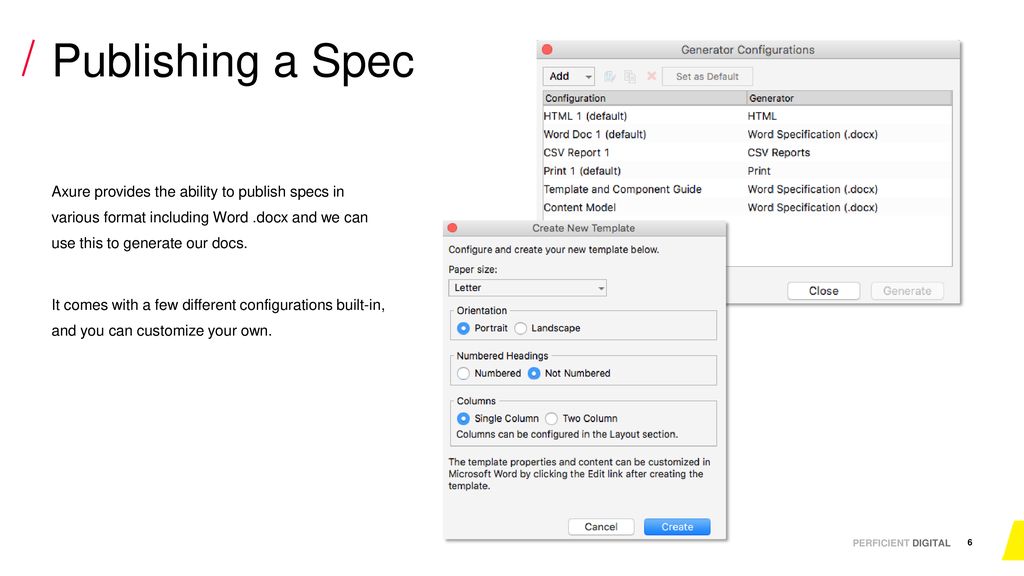1024x576 pixels.
Task: Select the Portrait orientation radio button
Action: pyautogui.click(x=463, y=328)
